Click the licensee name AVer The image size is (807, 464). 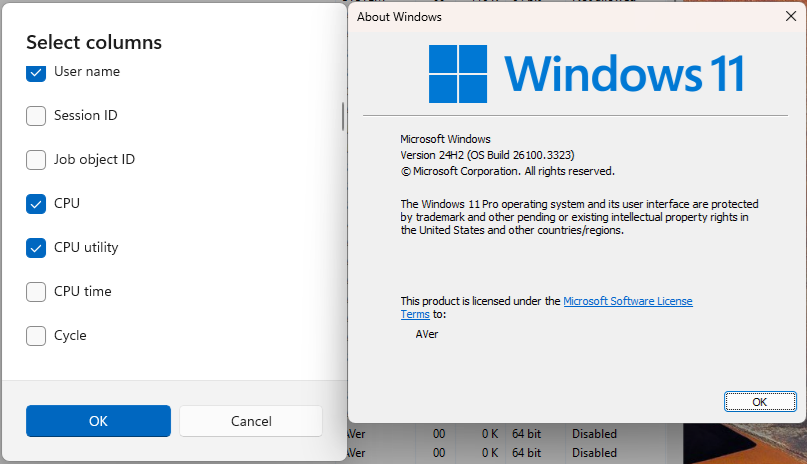click(x=427, y=334)
